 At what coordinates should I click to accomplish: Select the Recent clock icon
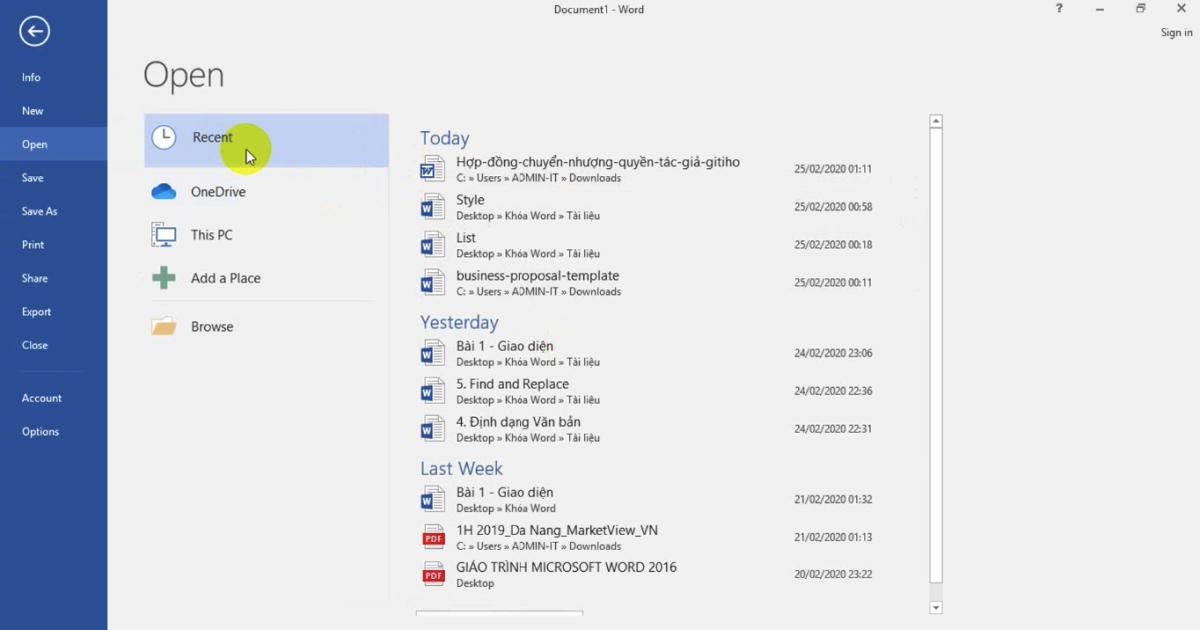[x=164, y=138]
